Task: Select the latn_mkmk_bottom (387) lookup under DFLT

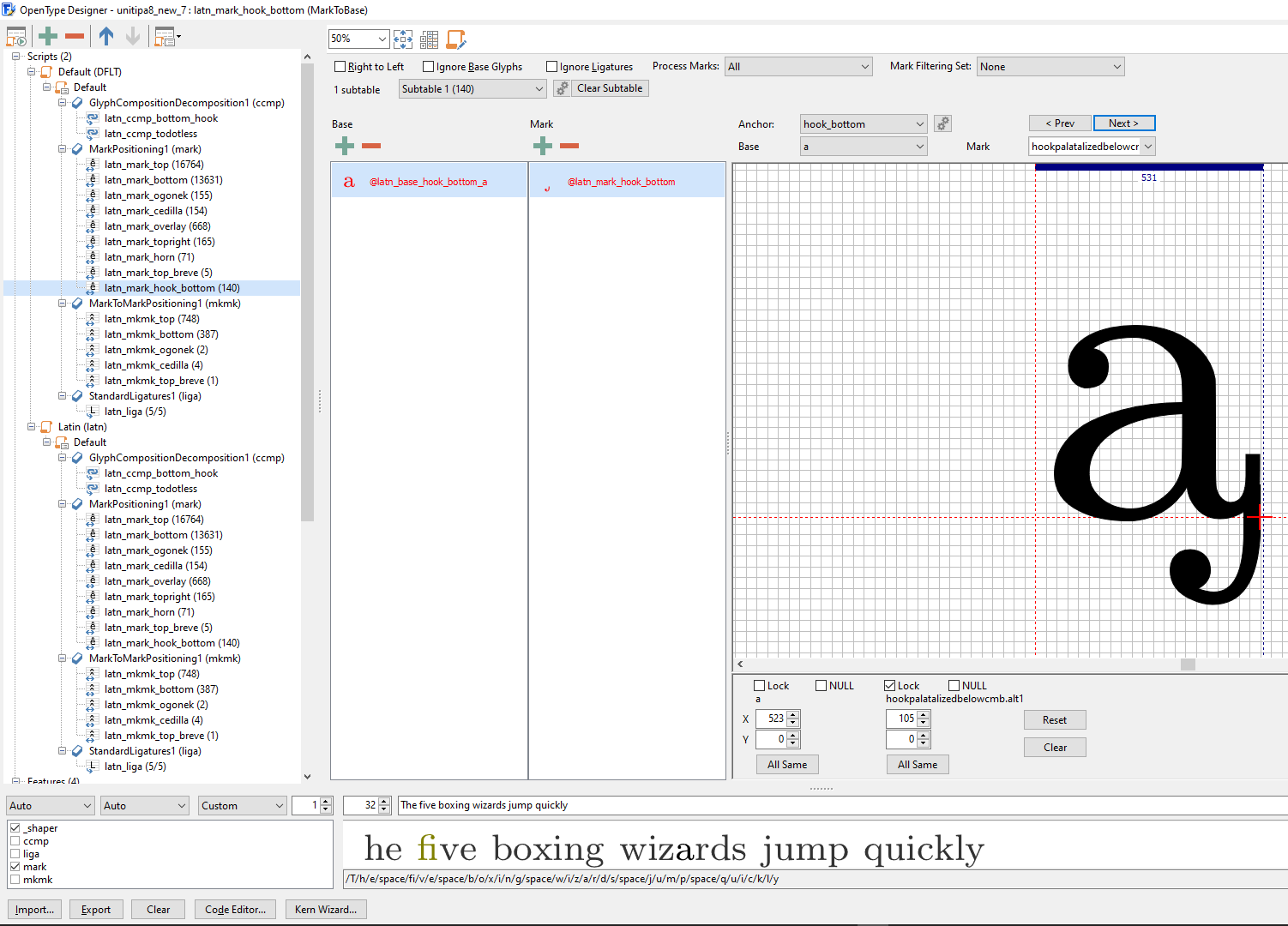Action: tap(161, 334)
